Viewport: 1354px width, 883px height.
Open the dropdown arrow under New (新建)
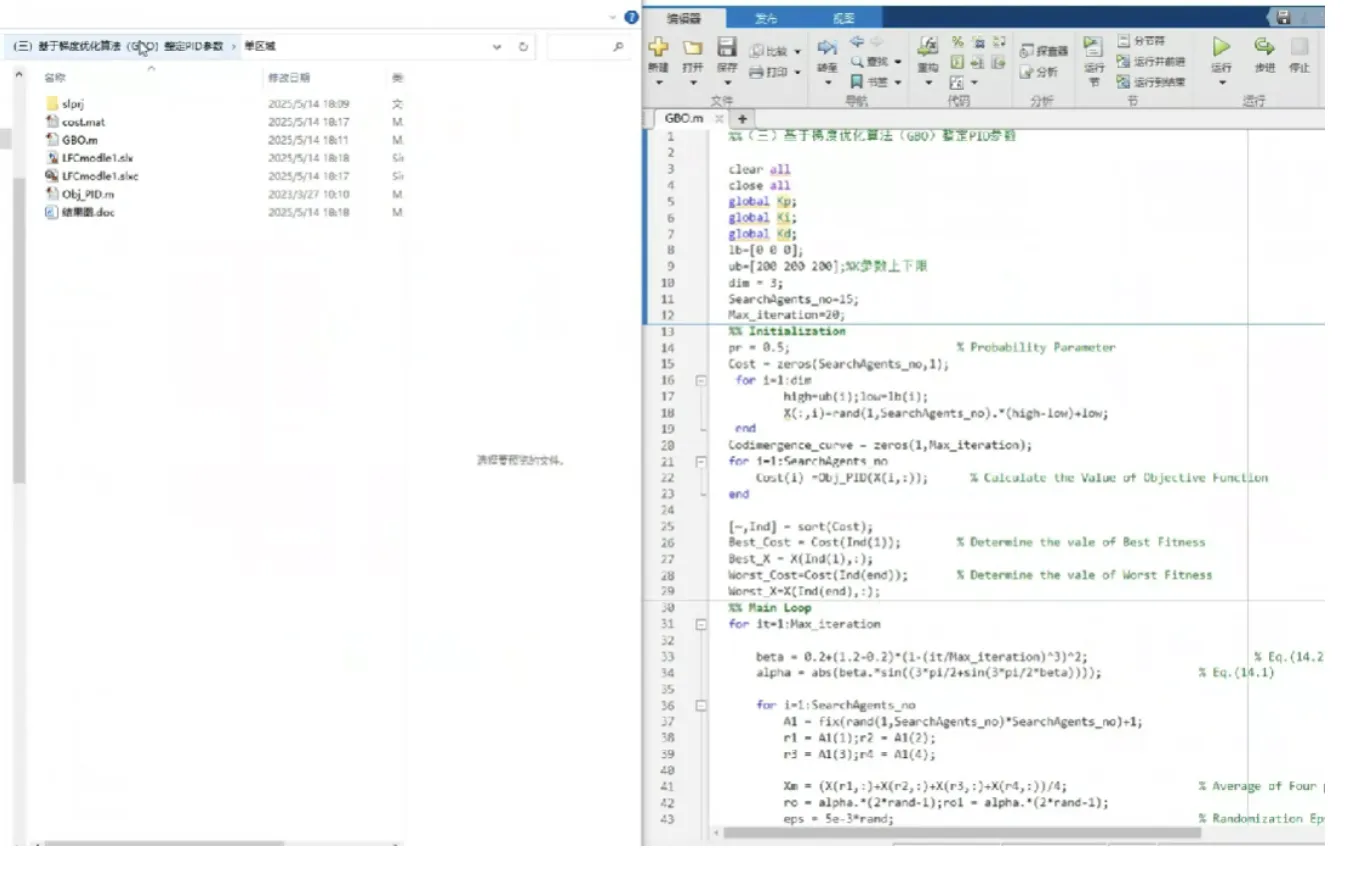pos(658,83)
